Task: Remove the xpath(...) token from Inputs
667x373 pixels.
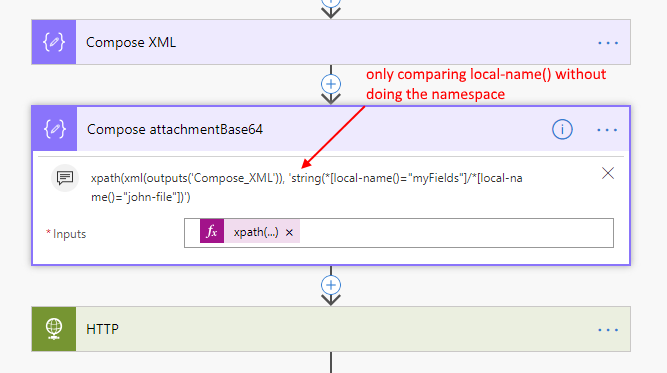Action: [289, 233]
